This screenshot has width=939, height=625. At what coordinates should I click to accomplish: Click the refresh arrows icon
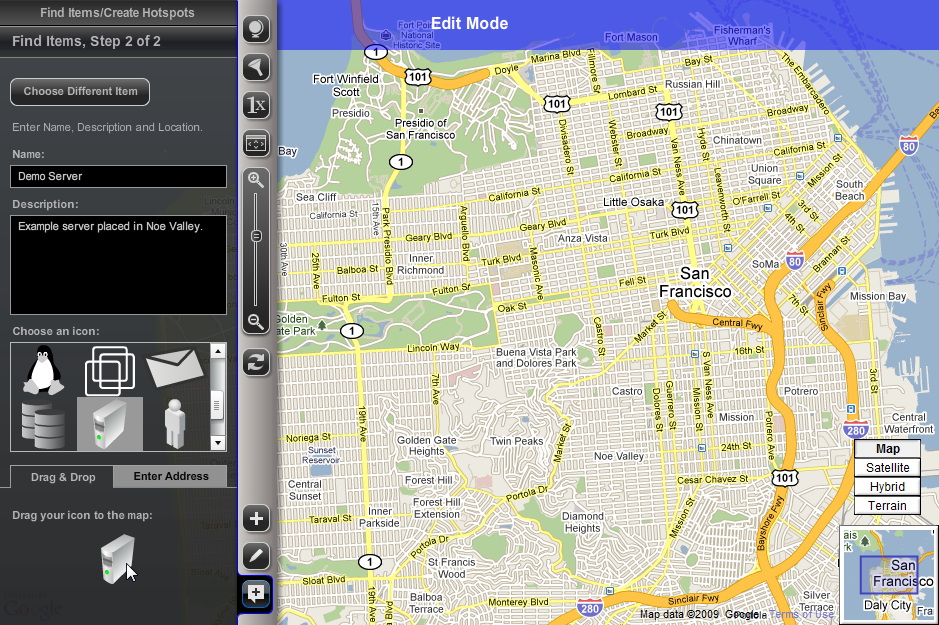tap(257, 362)
